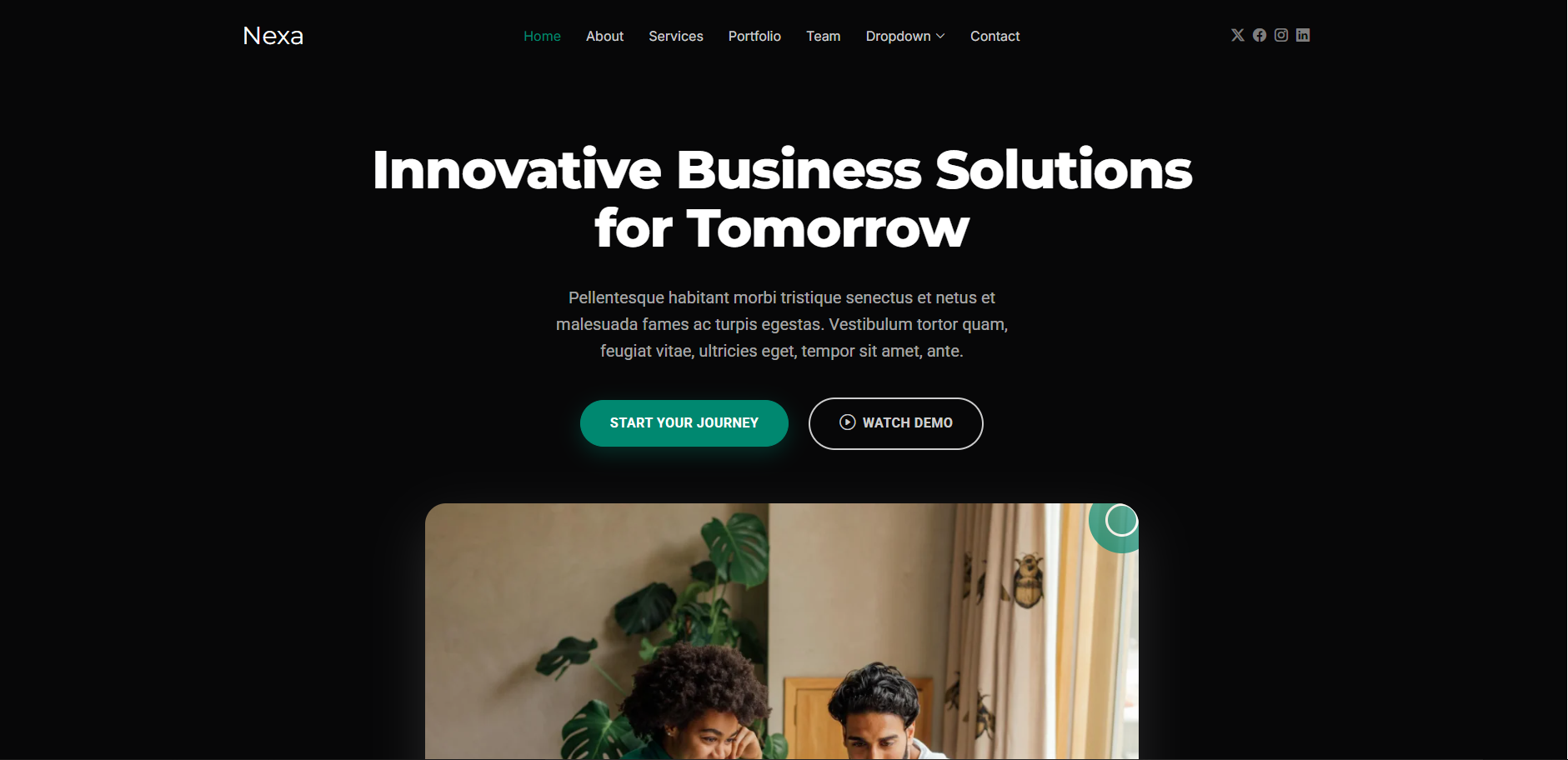Image resolution: width=1568 pixels, height=760 pixels.
Task: Click the Start Your Journey button
Action: [684, 423]
